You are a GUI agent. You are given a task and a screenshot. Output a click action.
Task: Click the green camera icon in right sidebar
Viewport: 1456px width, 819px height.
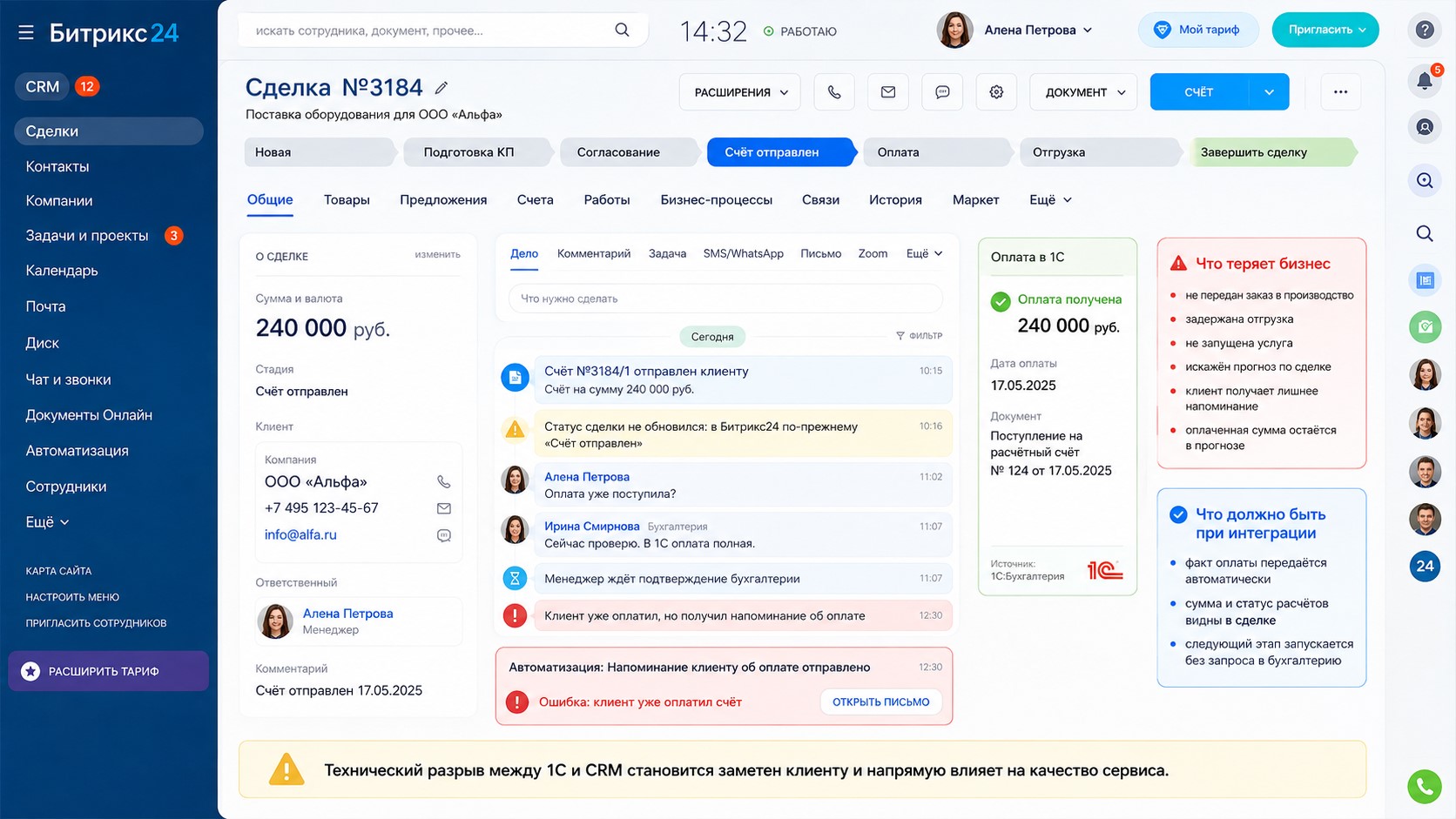click(1425, 327)
